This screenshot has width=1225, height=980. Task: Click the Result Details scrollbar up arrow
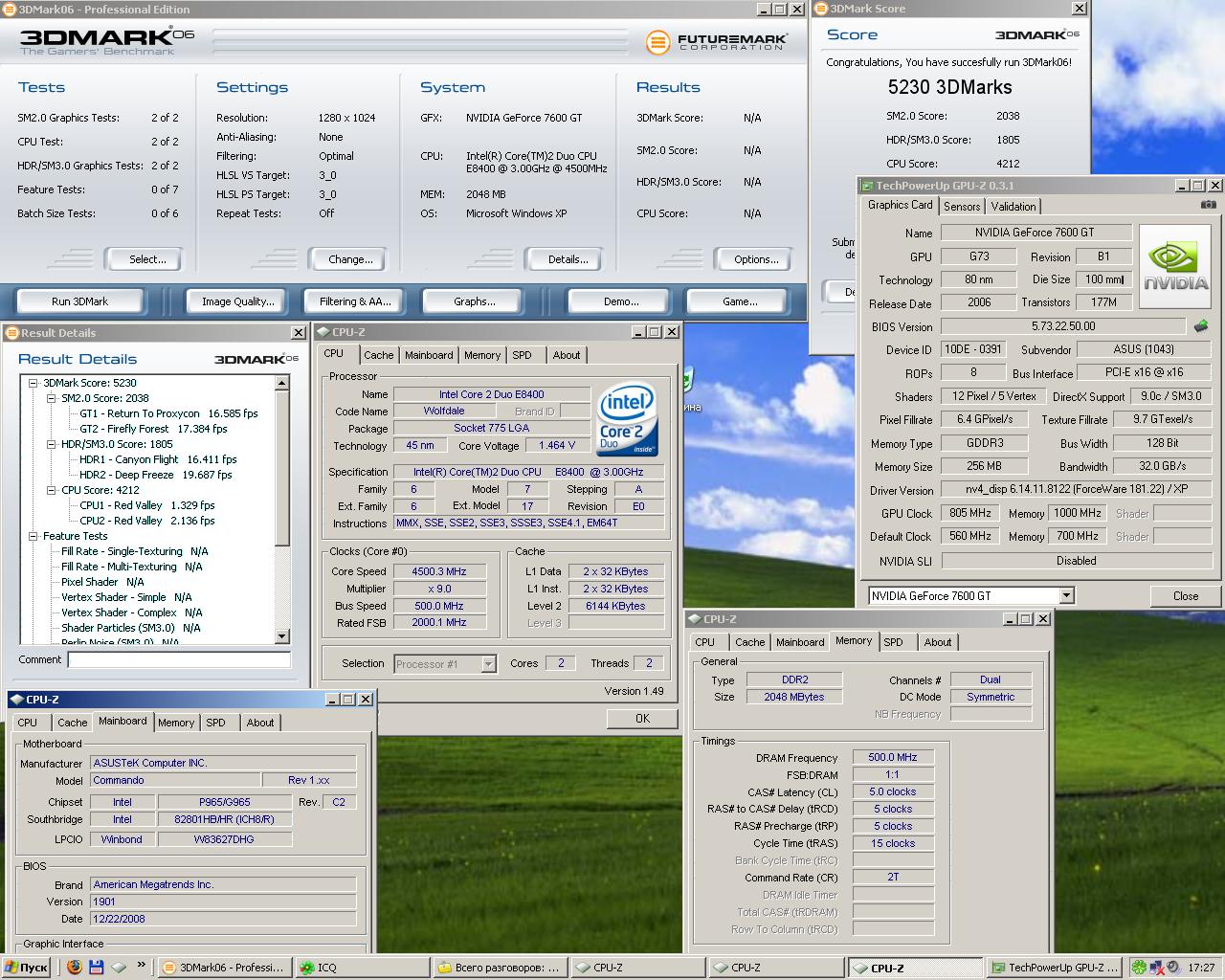click(281, 383)
